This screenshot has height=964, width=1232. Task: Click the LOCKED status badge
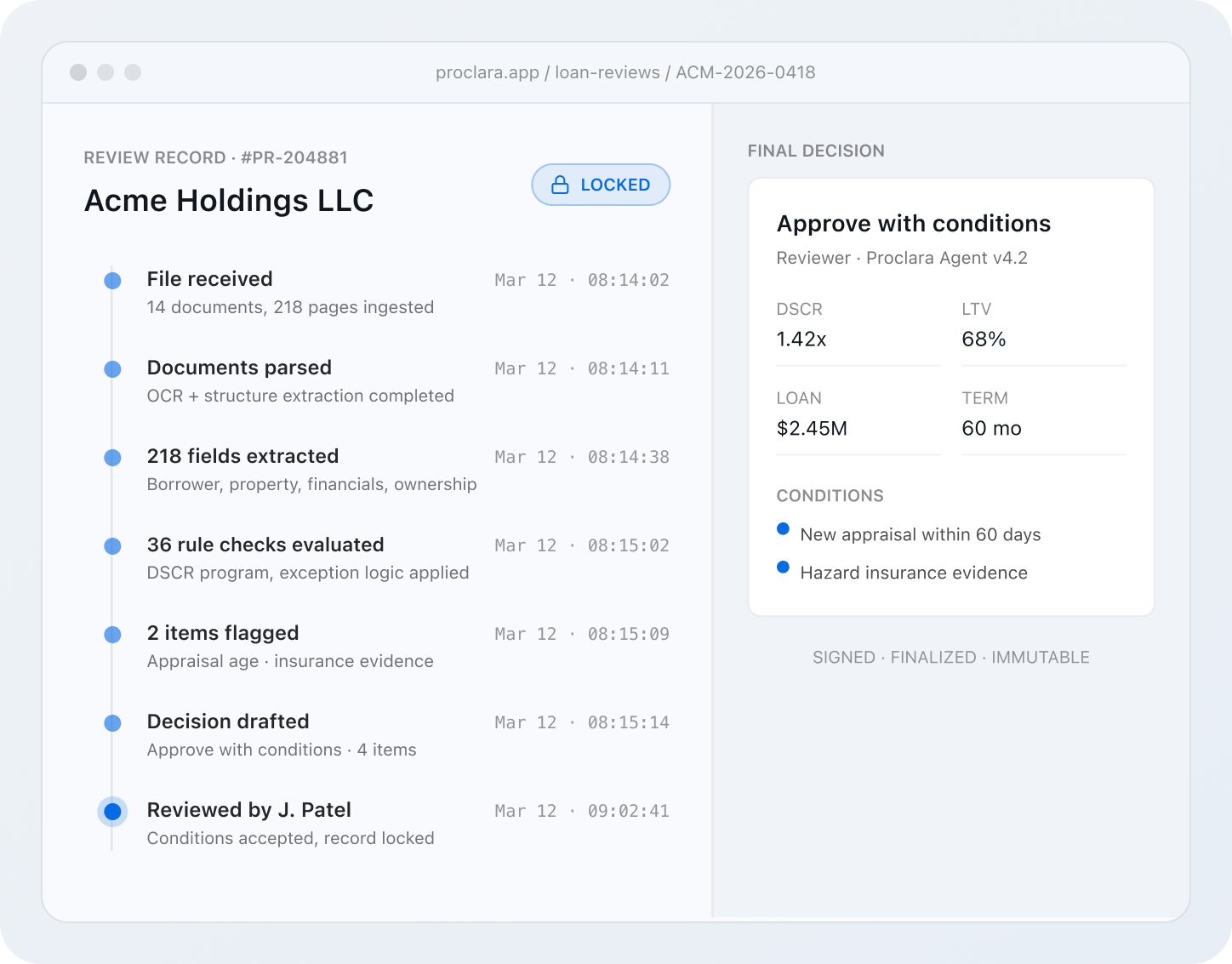601,185
